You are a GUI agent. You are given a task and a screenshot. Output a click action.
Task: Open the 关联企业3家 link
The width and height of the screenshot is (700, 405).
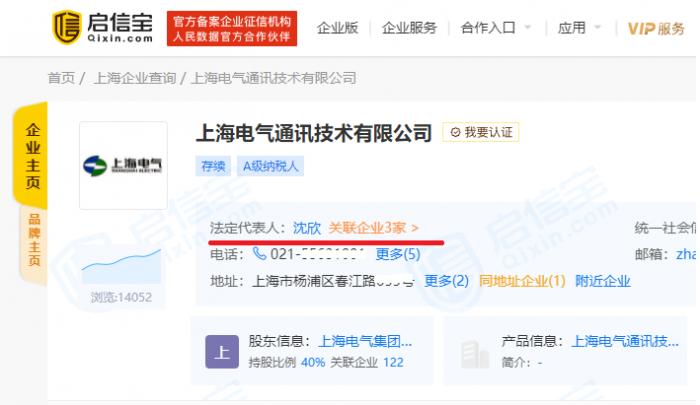tap(373, 228)
